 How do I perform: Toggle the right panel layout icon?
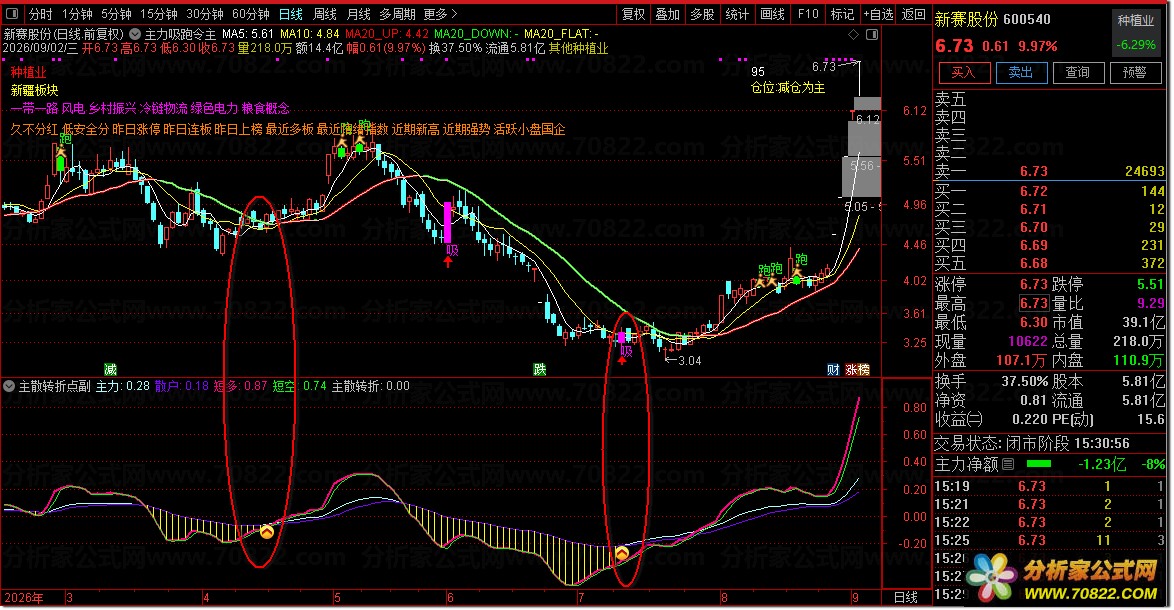pos(872,34)
